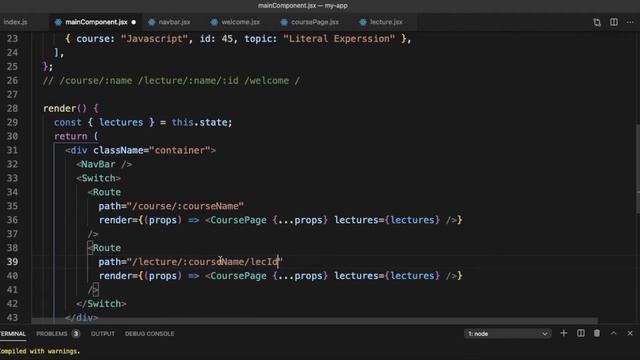
Task: Click the 'return (' statement on line 30
Action: tap(76, 136)
